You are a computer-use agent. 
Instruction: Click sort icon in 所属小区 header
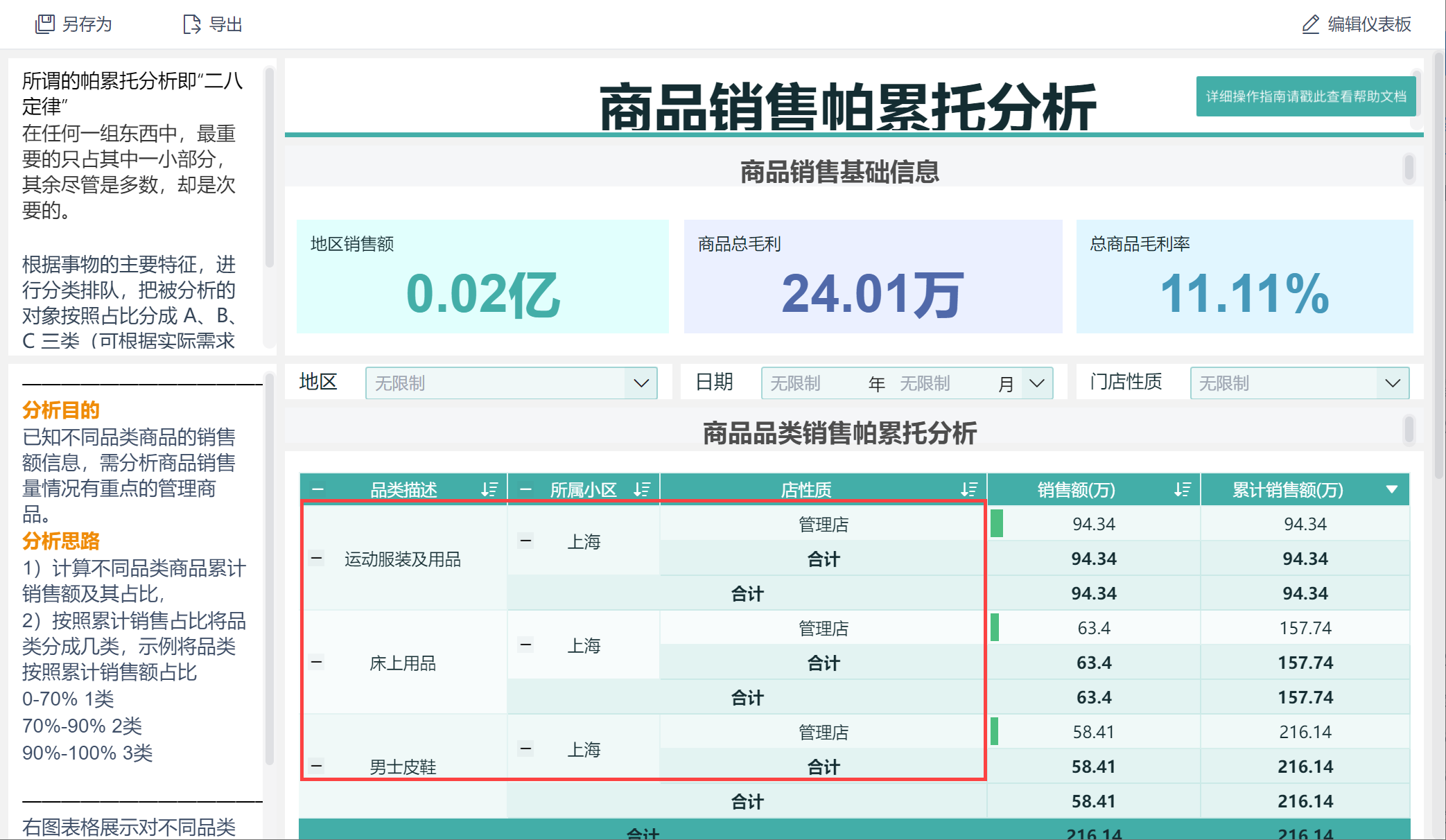coord(642,490)
